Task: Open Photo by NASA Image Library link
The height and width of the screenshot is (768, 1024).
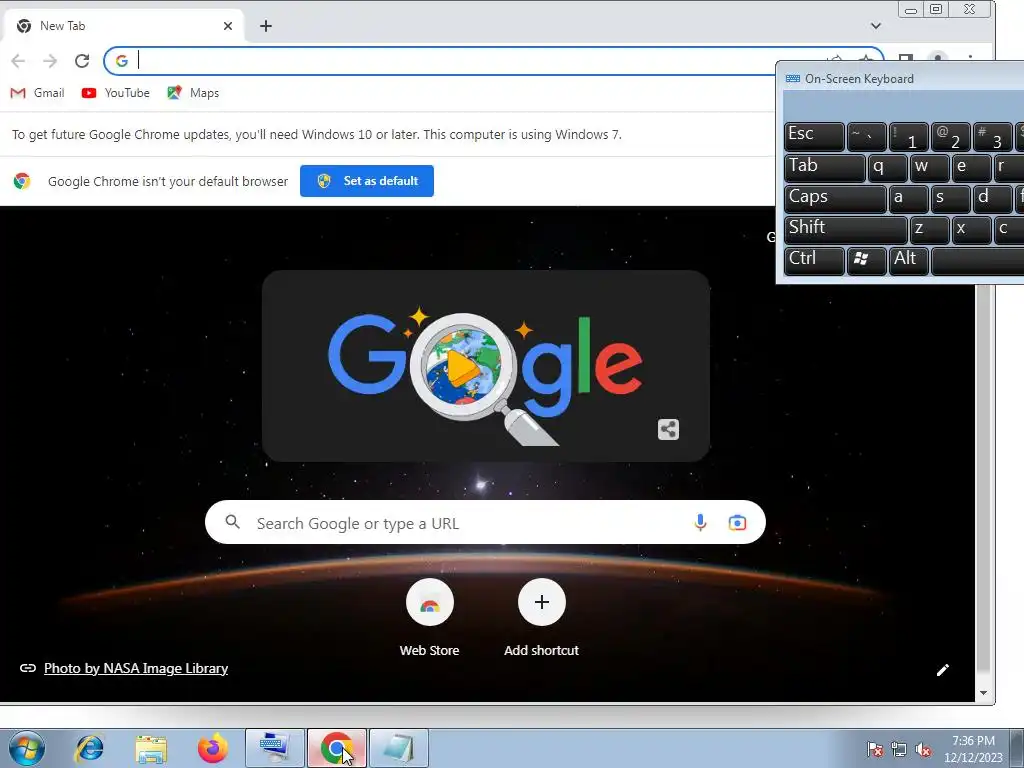Action: pos(136,668)
